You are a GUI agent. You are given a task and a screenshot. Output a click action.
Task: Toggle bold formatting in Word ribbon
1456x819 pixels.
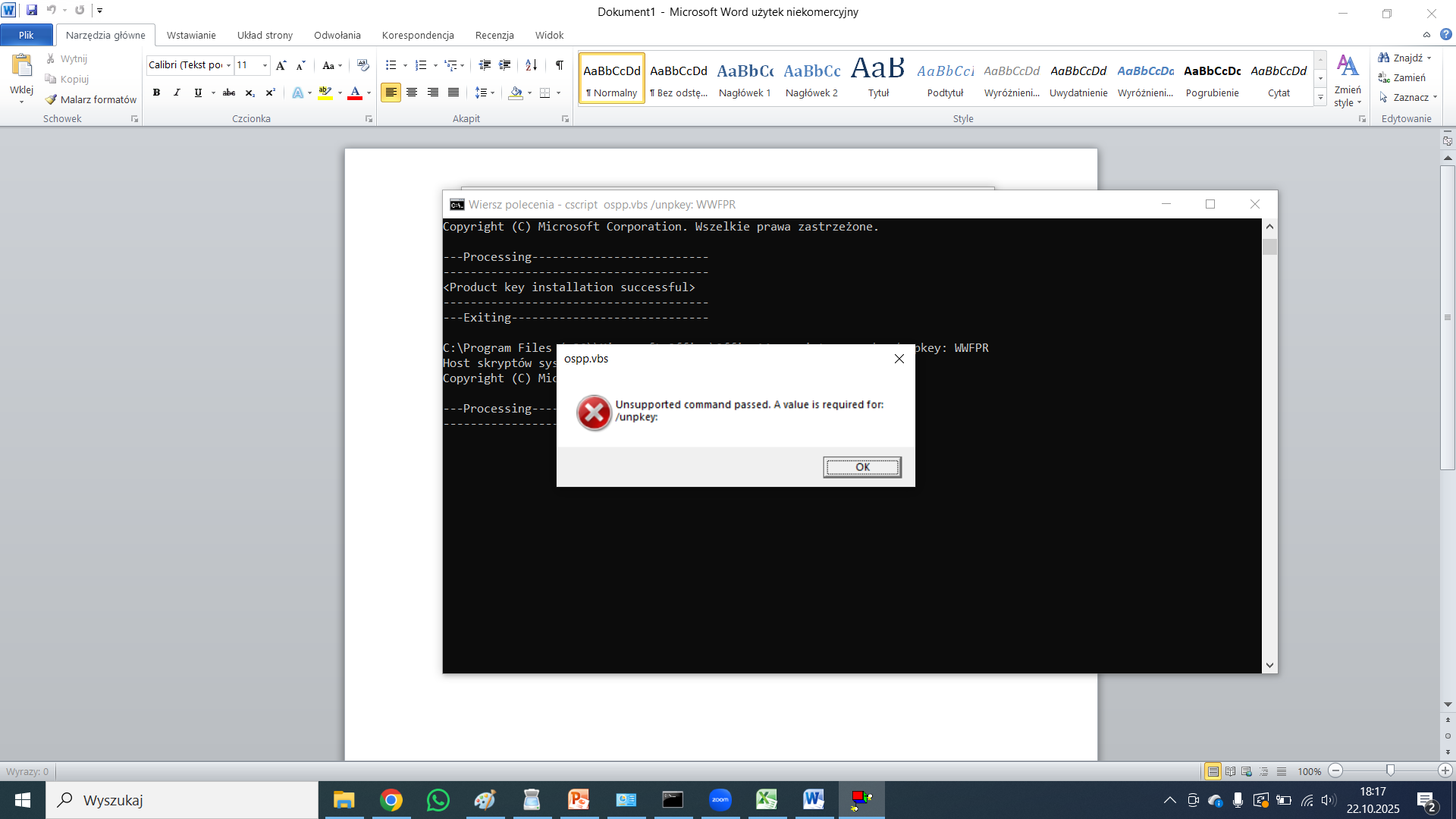(x=156, y=93)
